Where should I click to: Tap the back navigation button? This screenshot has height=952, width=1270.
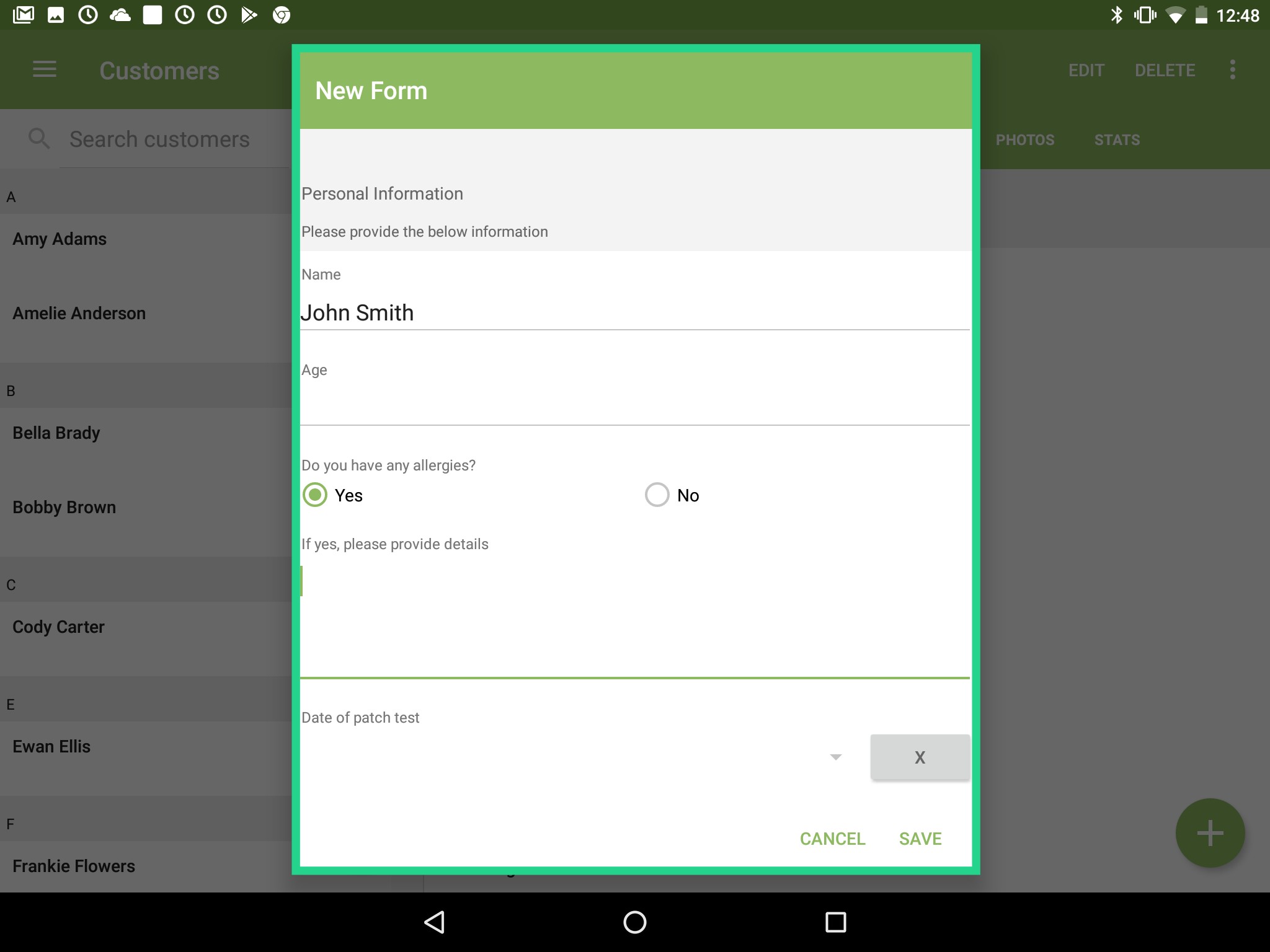434,922
